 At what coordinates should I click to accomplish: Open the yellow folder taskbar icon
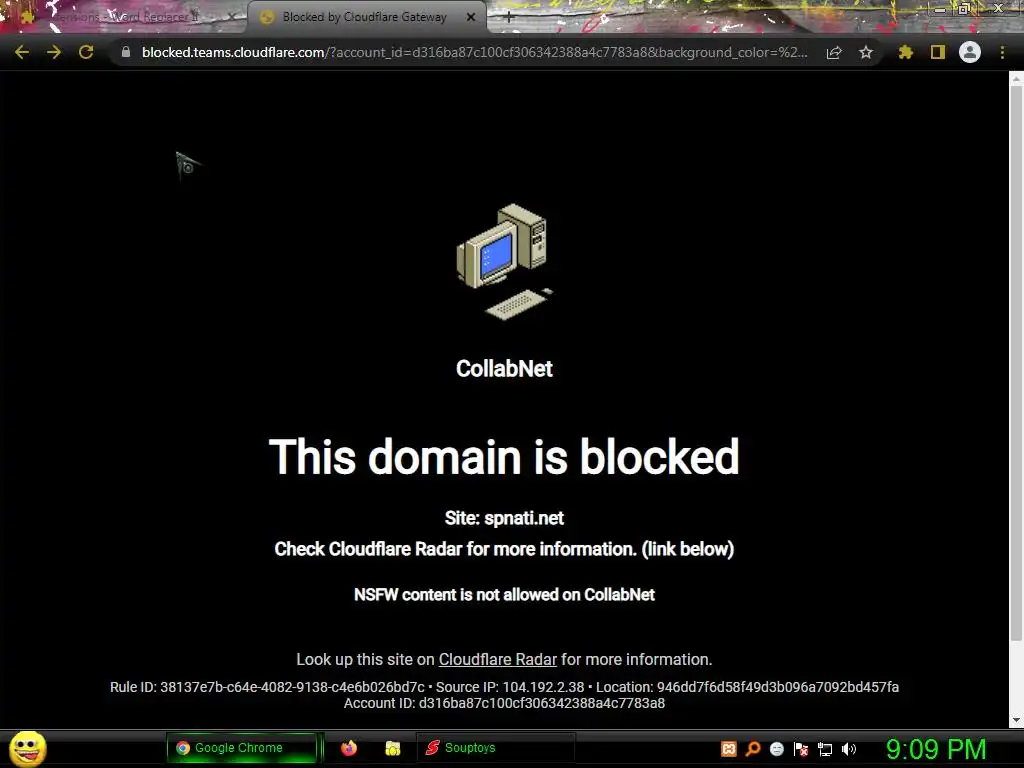[x=392, y=748]
